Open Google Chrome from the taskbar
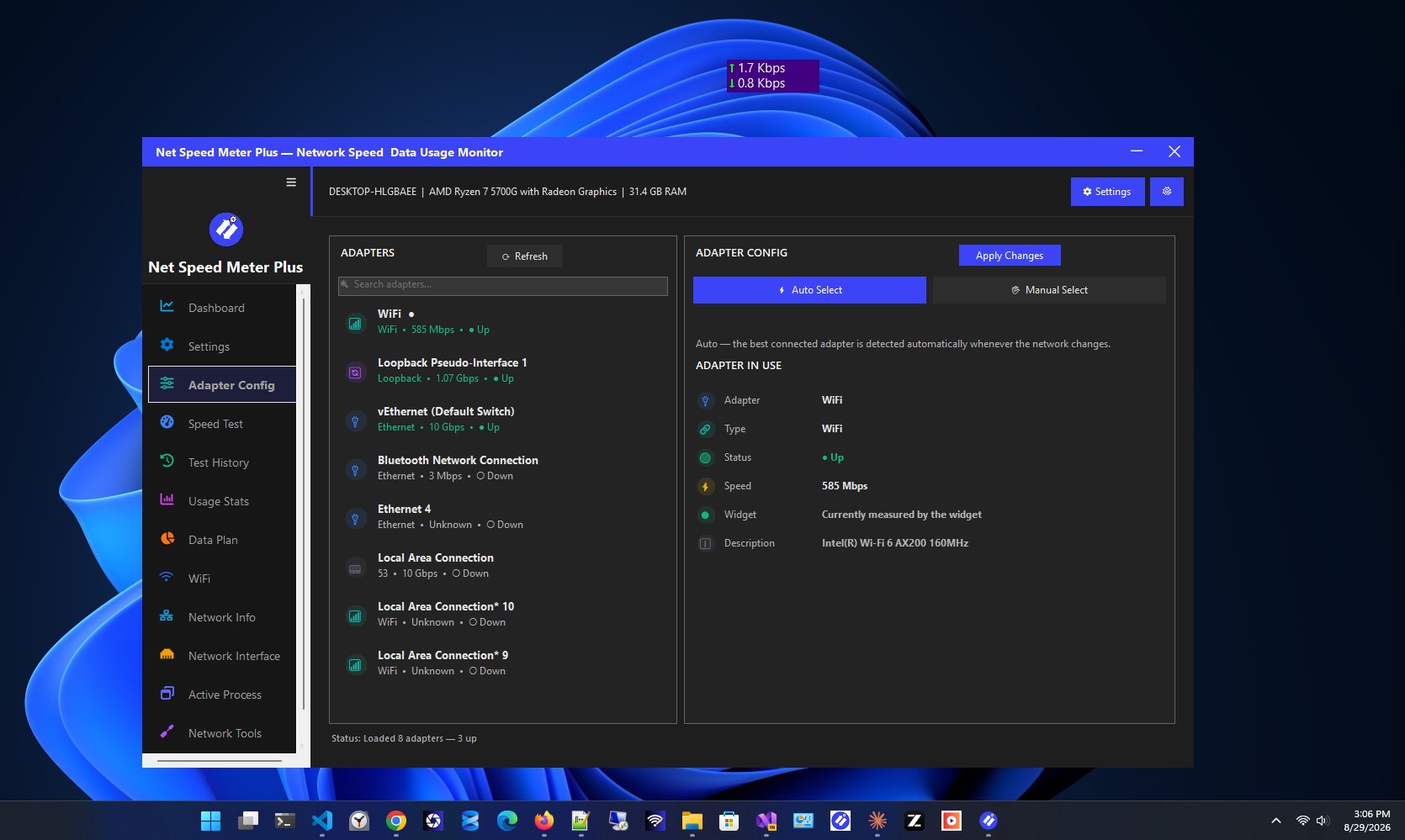The width and height of the screenshot is (1405, 840). click(395, 821)
